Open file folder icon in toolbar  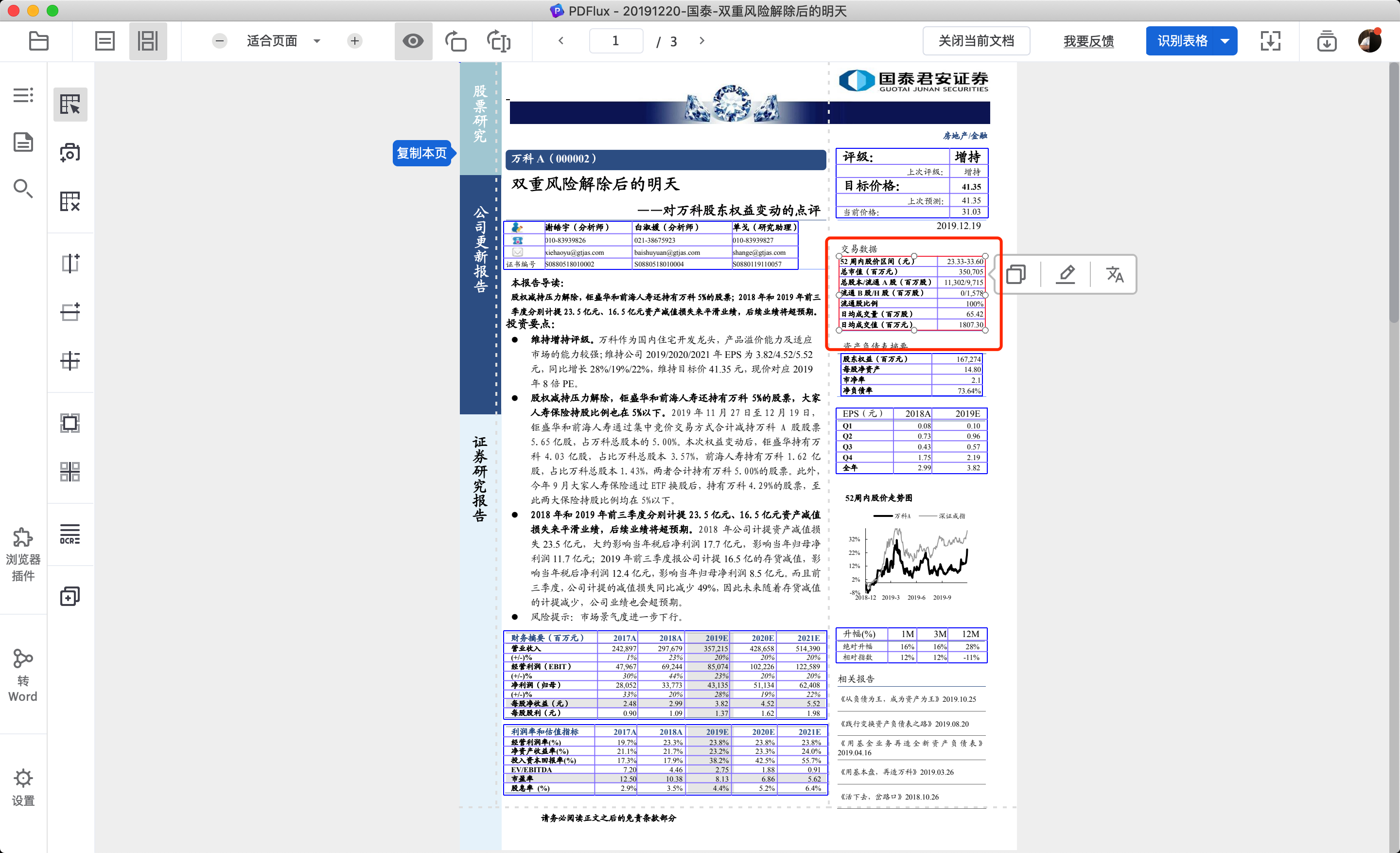[x=38, y=41]
